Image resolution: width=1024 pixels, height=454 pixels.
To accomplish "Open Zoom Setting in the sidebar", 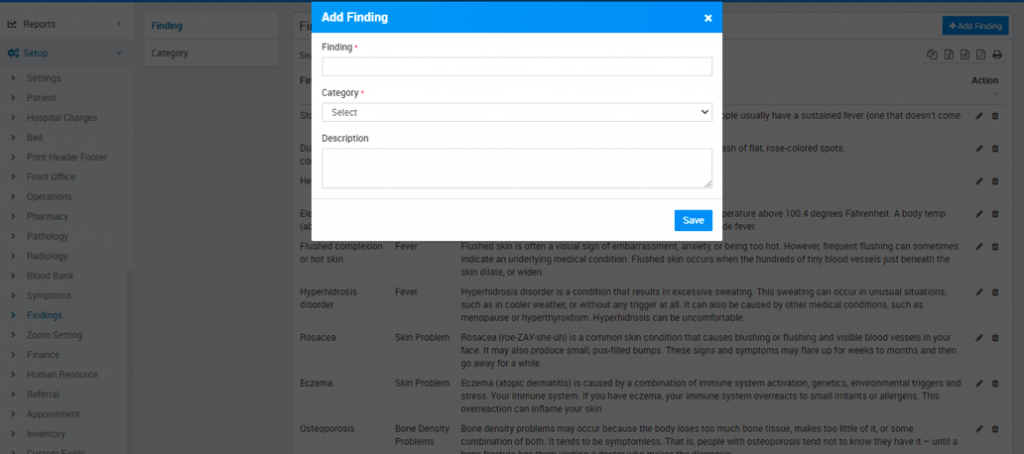I will (54, 335).
